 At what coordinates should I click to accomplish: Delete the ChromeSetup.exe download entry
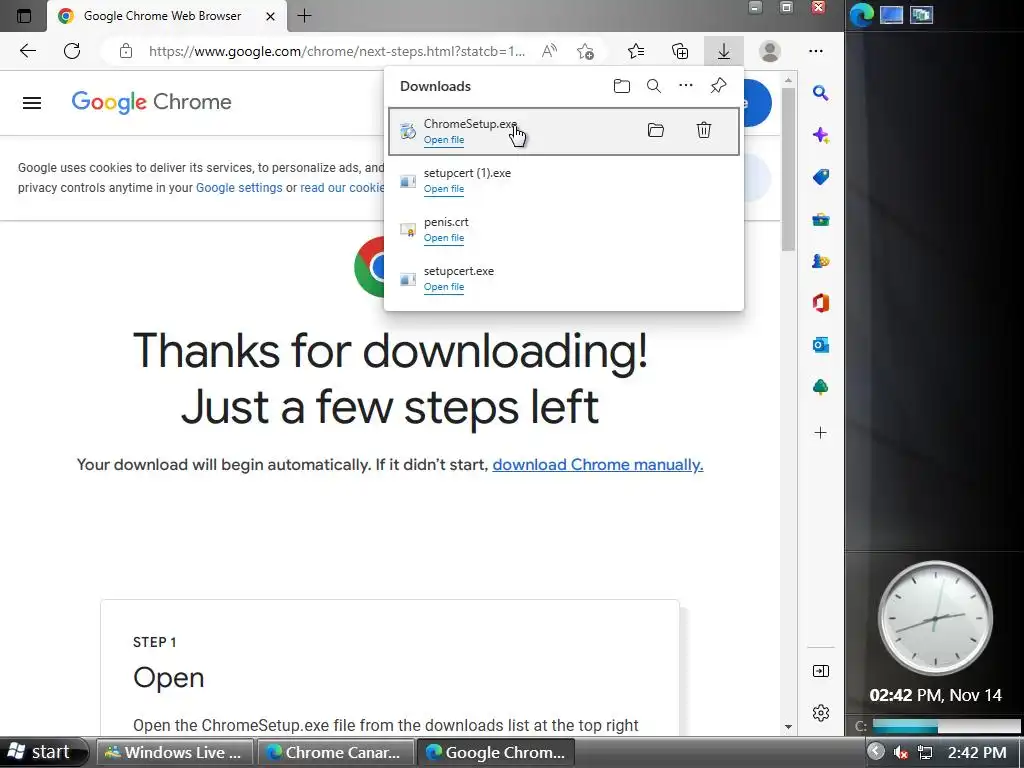click(703, 130)
